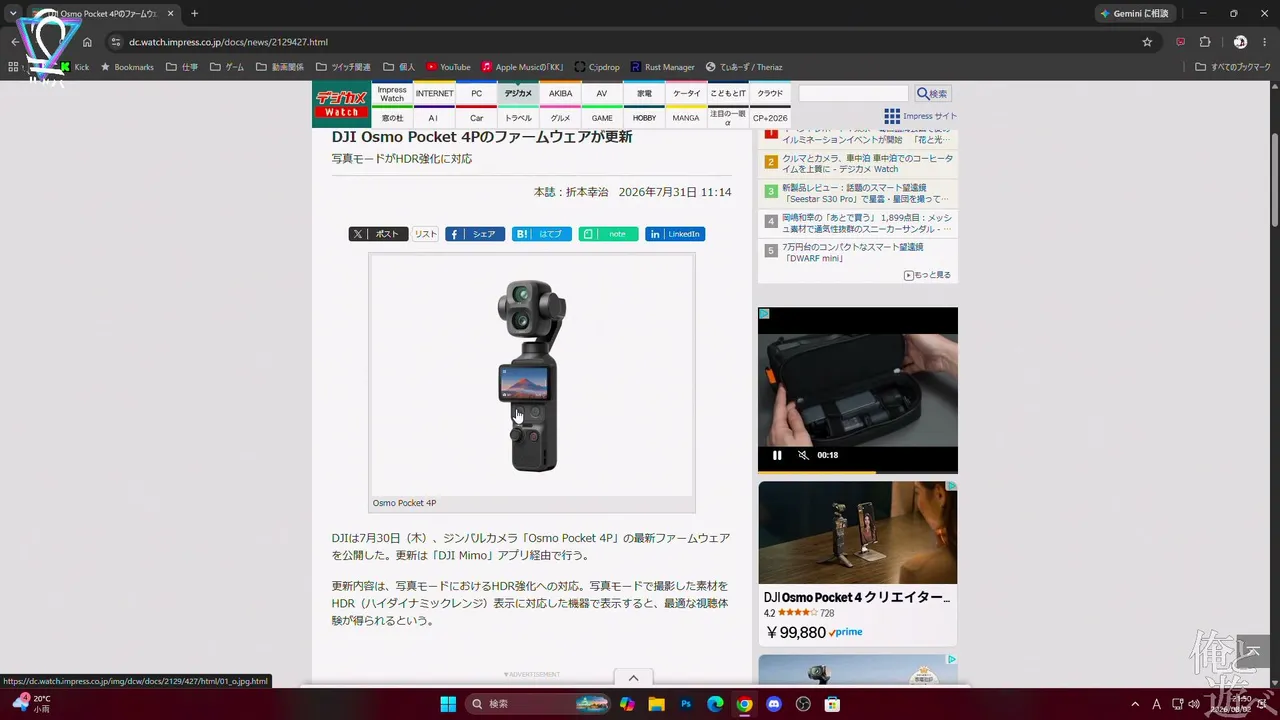
Task: Open the Rust Manager bookmark
Action: point(662,67)
